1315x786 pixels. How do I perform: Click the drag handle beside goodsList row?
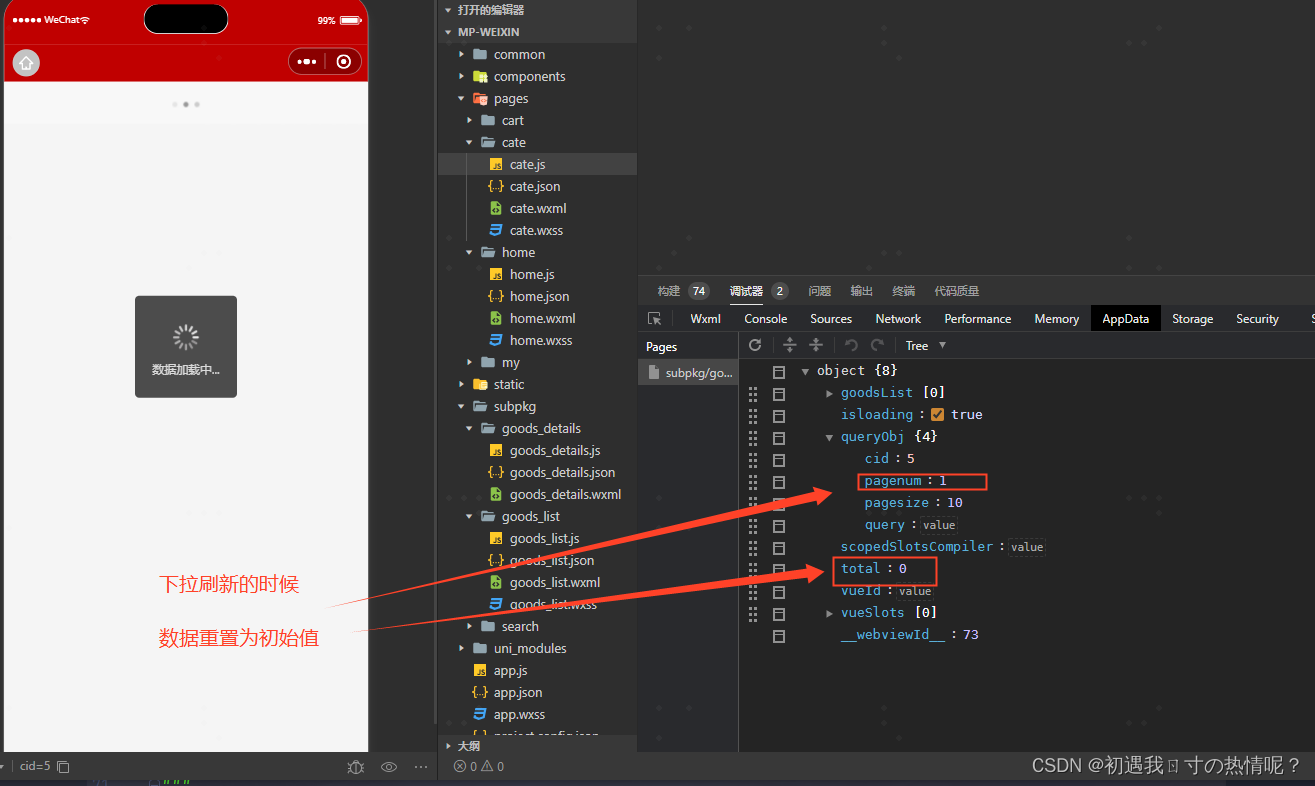click(x=754, y=393)
